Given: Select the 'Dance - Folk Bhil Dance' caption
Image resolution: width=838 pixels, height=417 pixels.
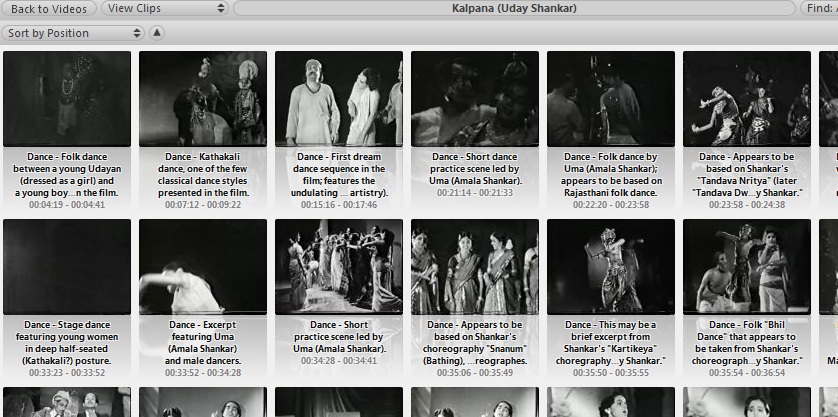Looking at the screenshot, I should tap(747, 343).
